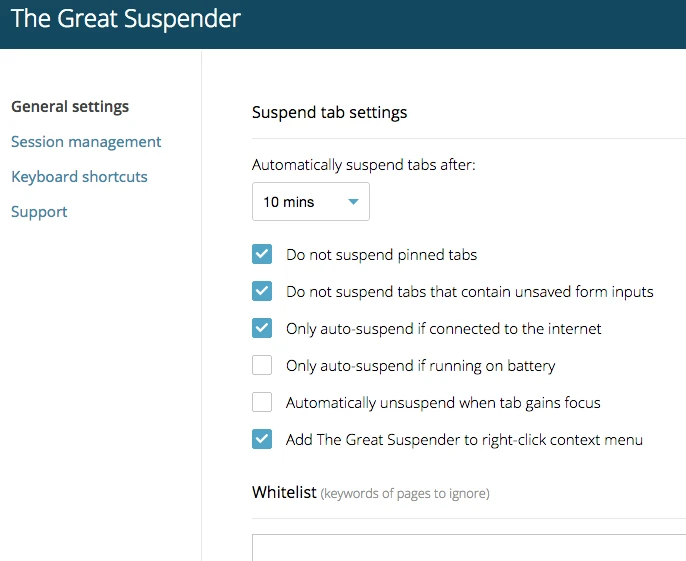The width and height of the screenshot is (686, 561).
Task: Open the General settings section
Action: pos(70,107)
